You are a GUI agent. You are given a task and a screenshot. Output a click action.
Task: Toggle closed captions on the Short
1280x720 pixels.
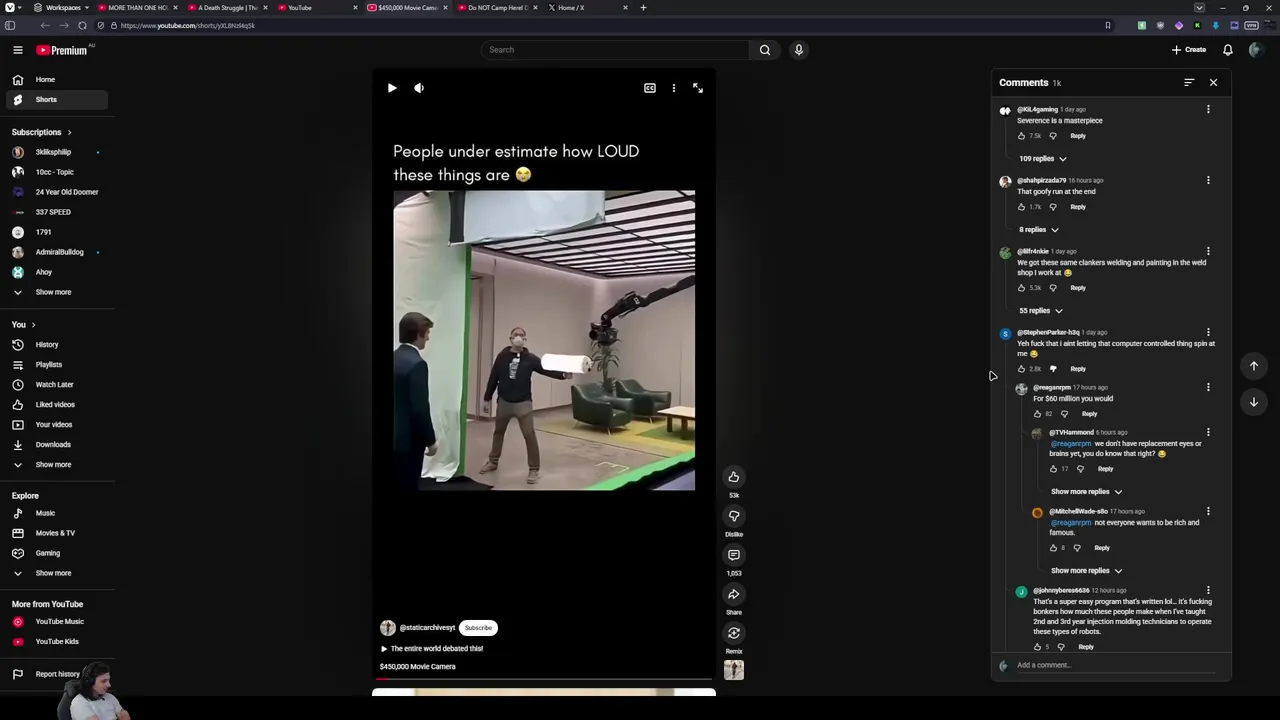[650, 88]
